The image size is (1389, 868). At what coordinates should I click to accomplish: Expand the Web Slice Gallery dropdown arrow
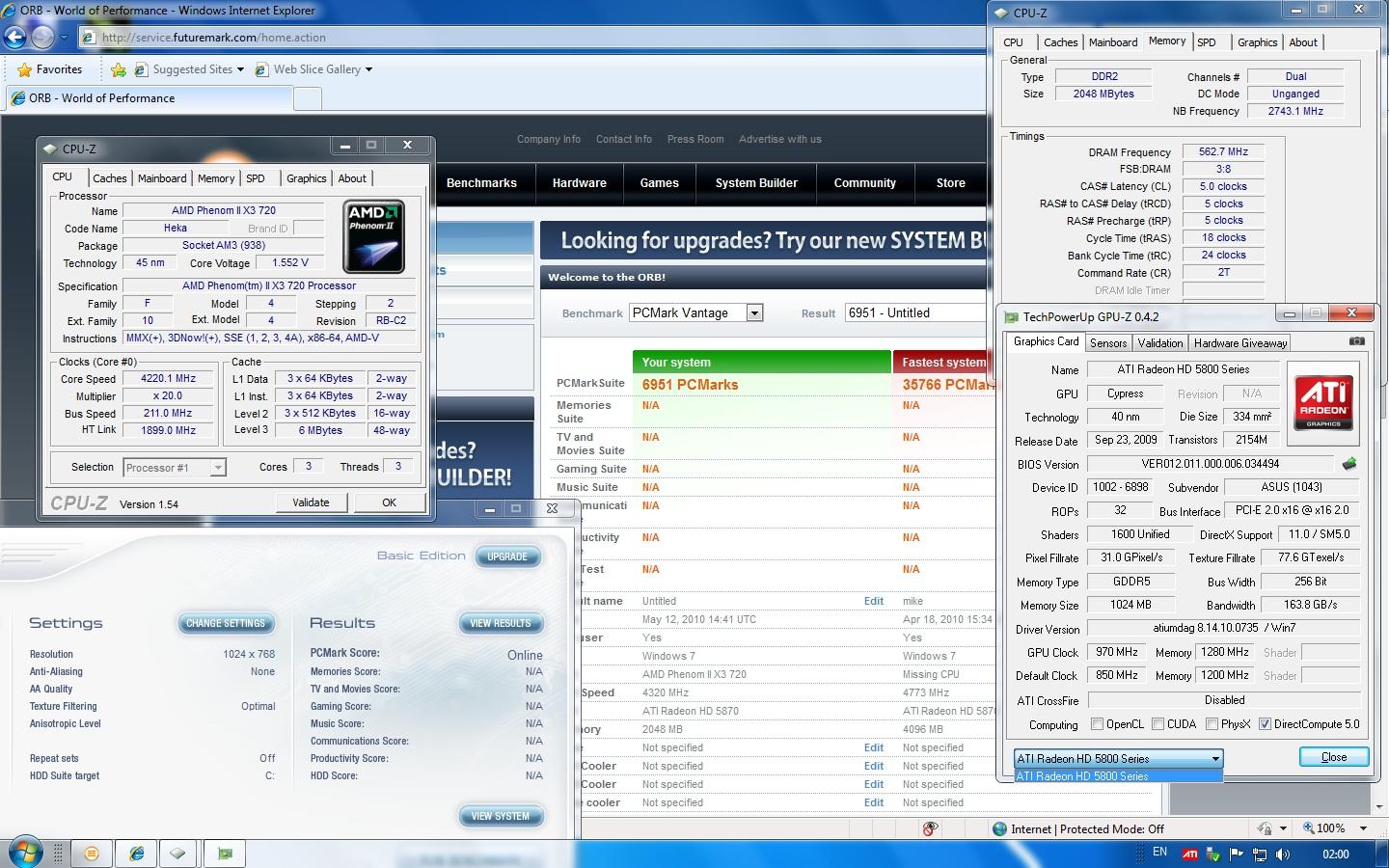click(368, 69)
